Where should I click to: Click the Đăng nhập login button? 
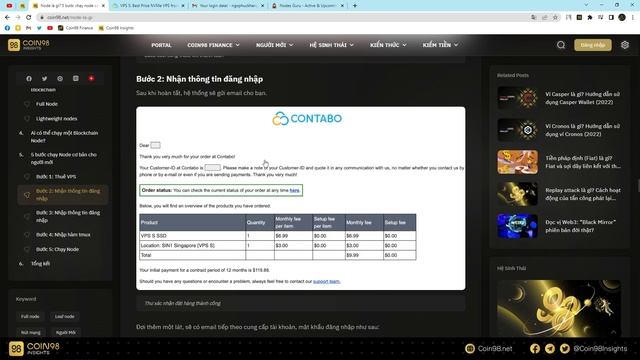[593, 45]
